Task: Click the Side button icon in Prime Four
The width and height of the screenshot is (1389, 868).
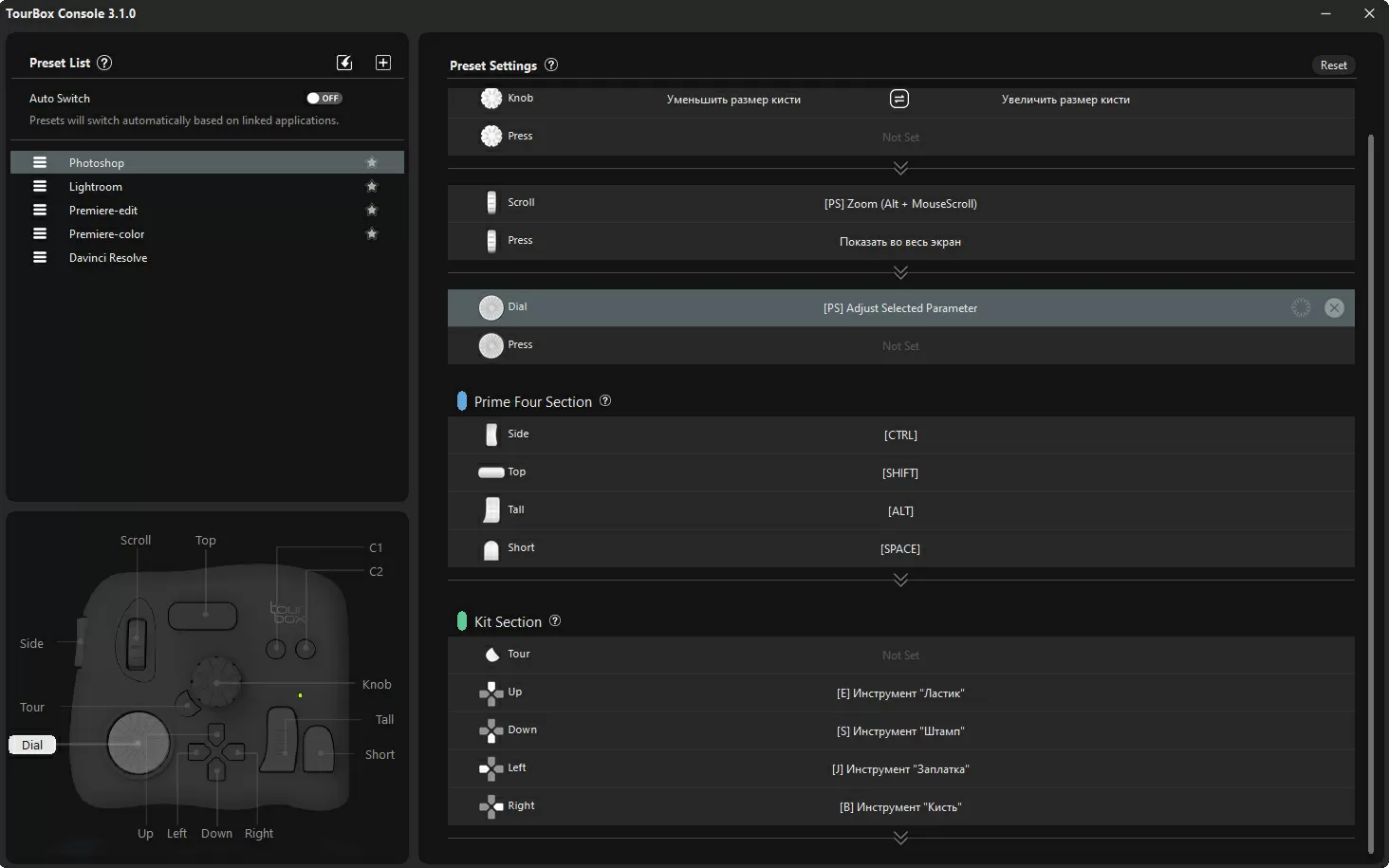Action: (491, 434)
